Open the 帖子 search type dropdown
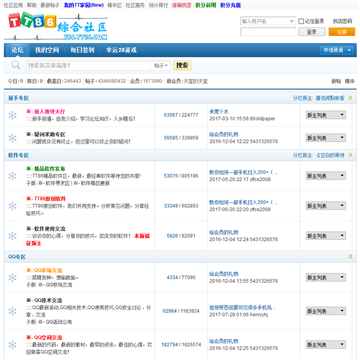 coord(160,65)
